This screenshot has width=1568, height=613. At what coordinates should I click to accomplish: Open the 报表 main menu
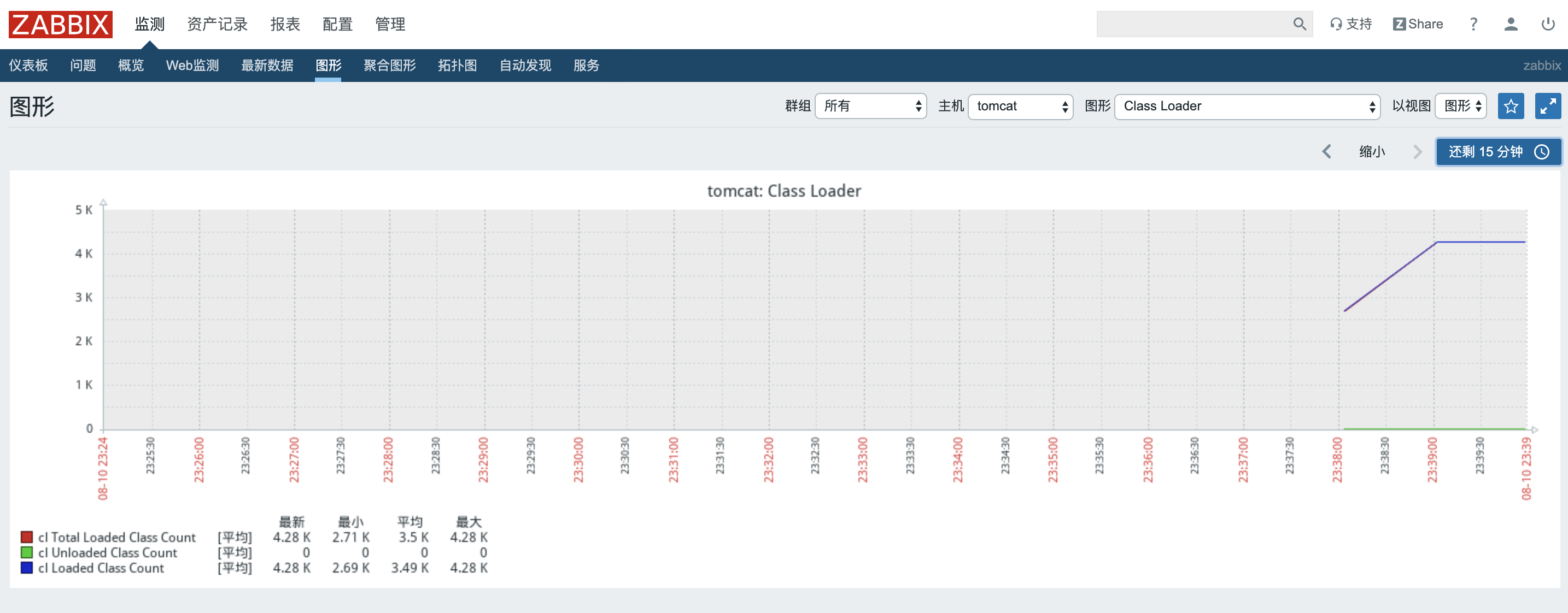coord(285,25)
